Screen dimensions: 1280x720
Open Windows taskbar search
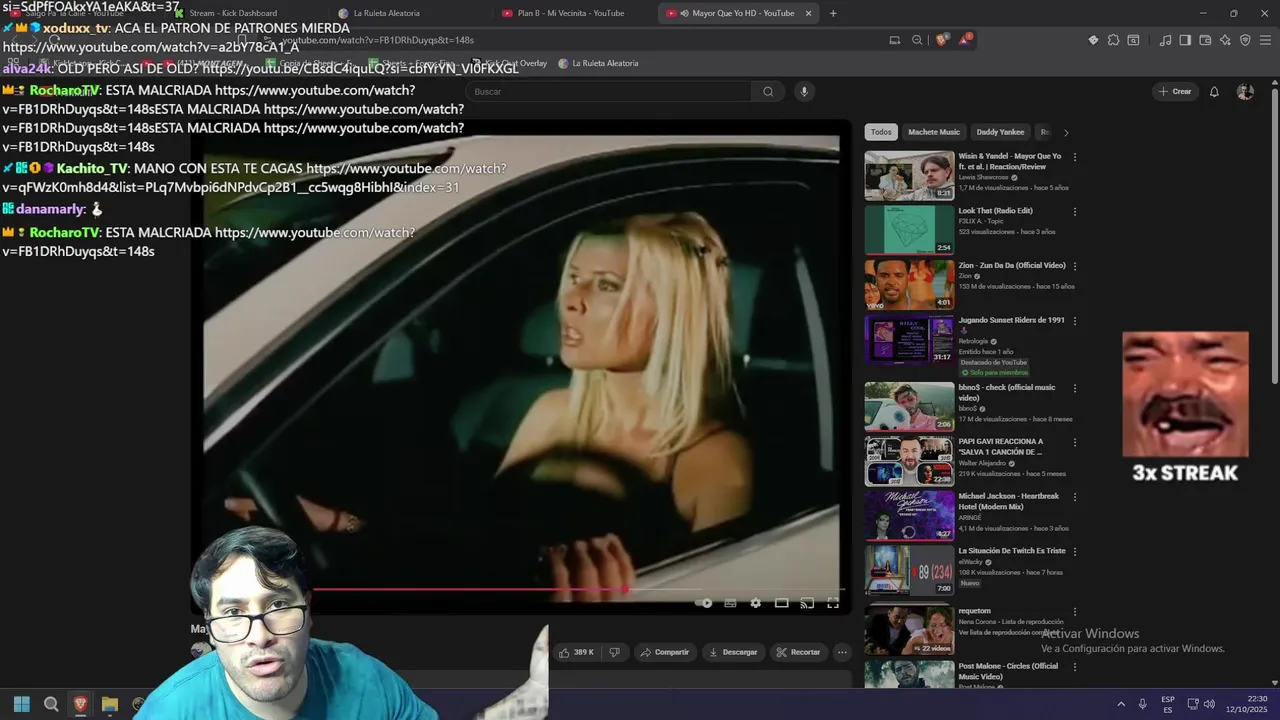51,704
